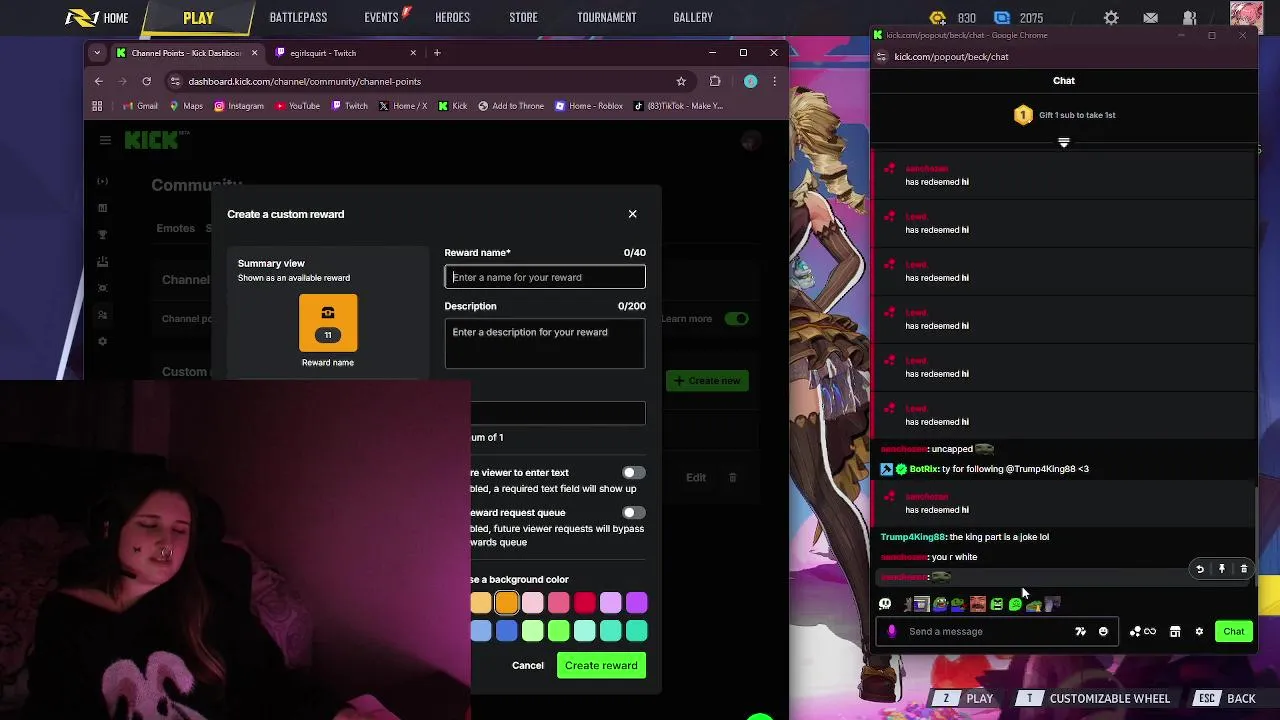
Task: Open the chat shop storefront icon
Action: pyautogui.click(x=1175, y=632)
